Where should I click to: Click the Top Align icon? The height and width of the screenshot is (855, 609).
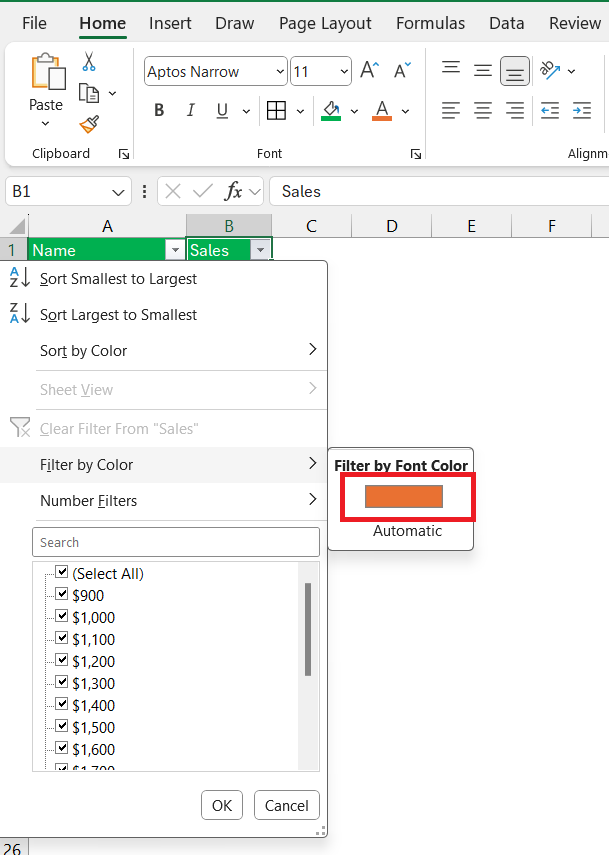click(451, 70)
